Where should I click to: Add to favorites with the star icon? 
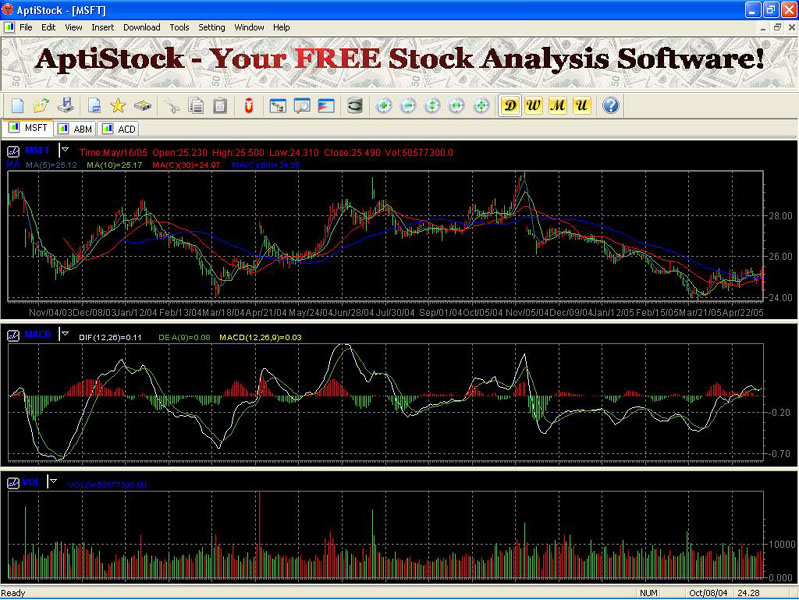point(118,106)
